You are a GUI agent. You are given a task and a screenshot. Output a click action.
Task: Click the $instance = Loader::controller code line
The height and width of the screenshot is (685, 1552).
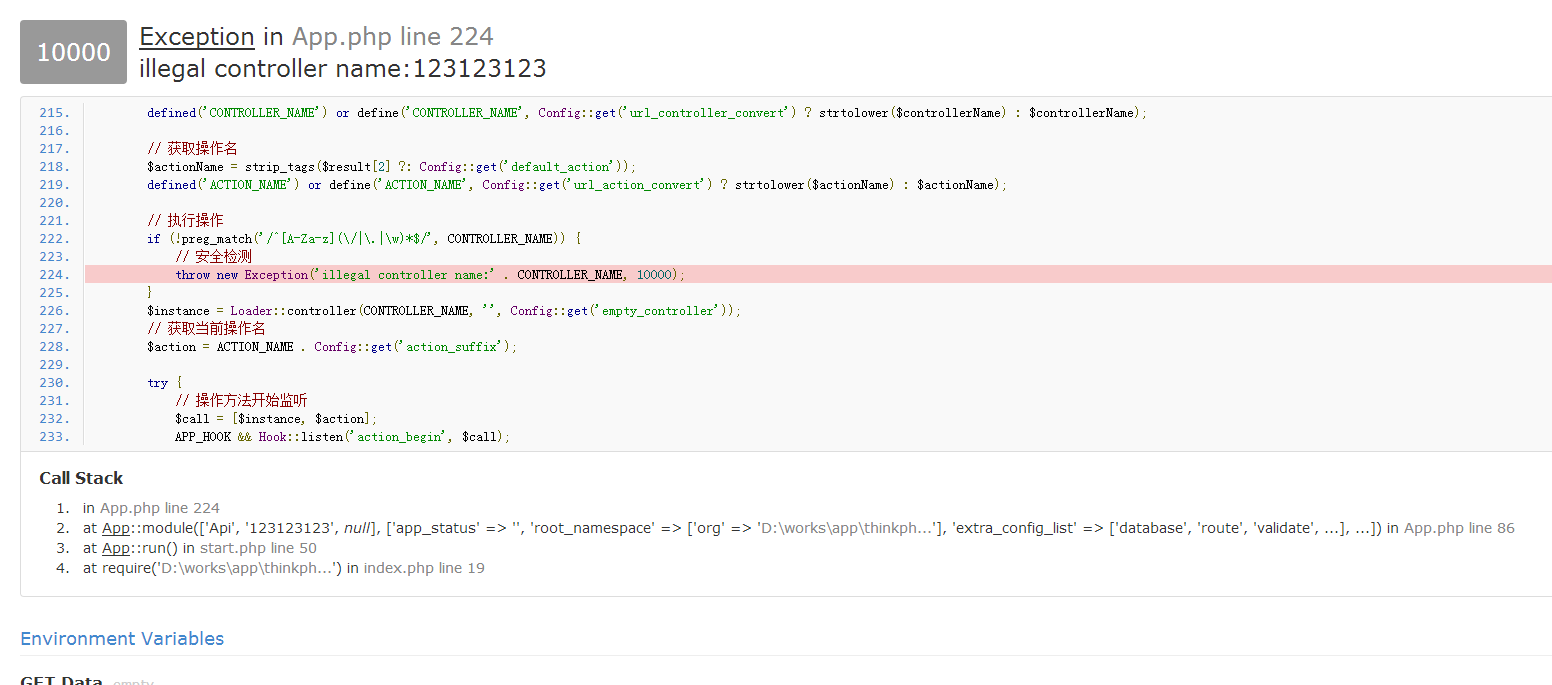click(443, 311)
